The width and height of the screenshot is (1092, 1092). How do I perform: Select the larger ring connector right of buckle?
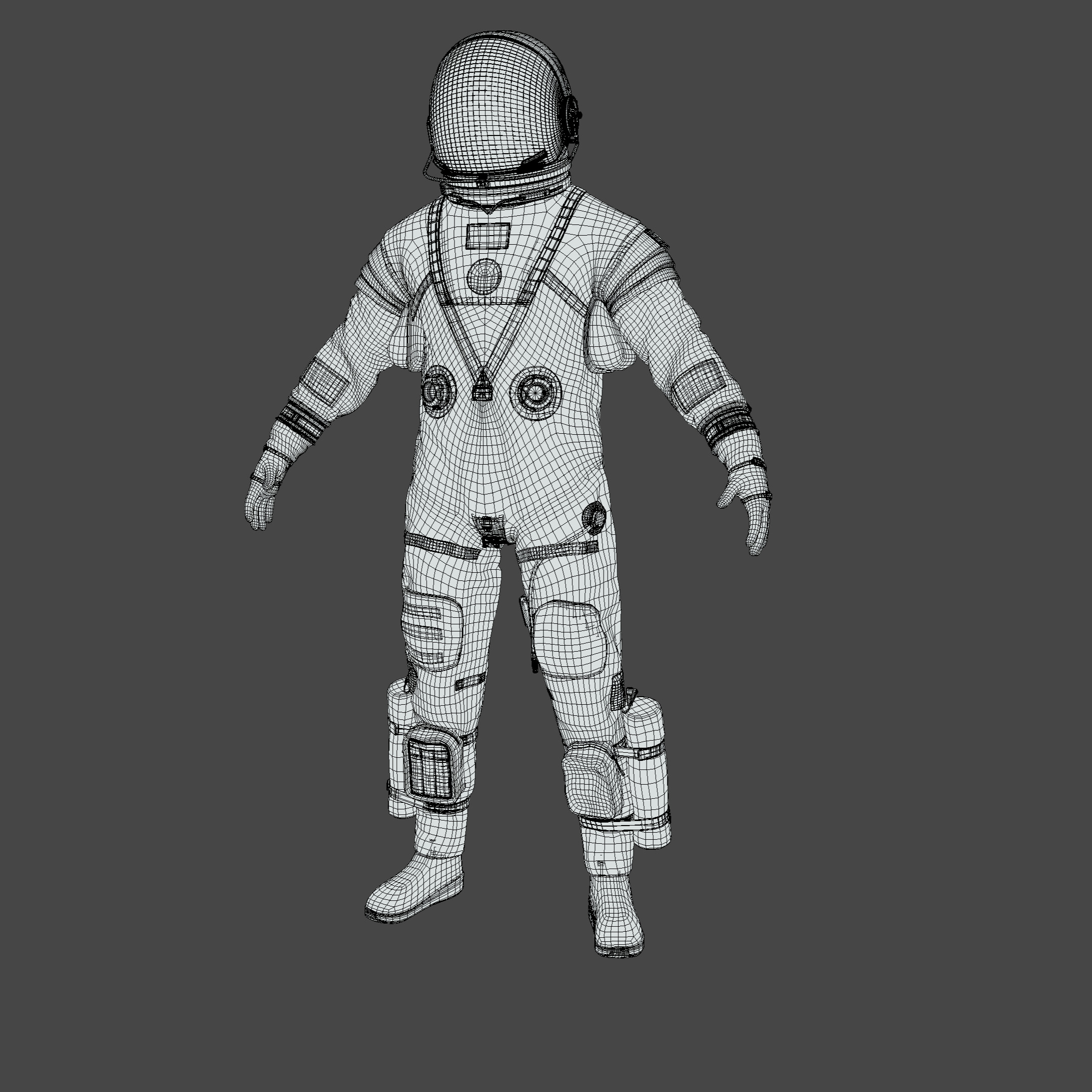tap(535, 393)
